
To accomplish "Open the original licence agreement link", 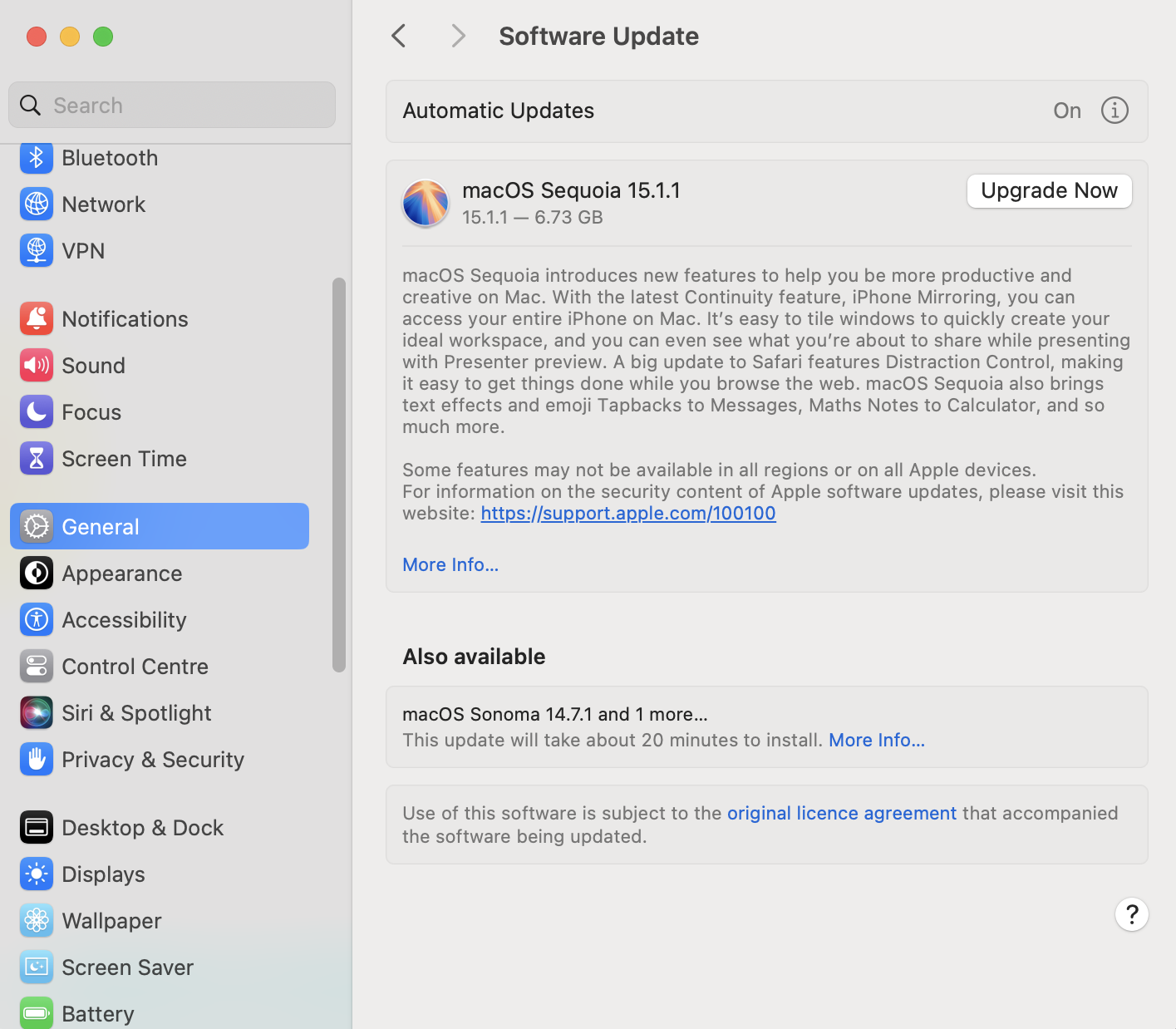I will tap(842, 814).
